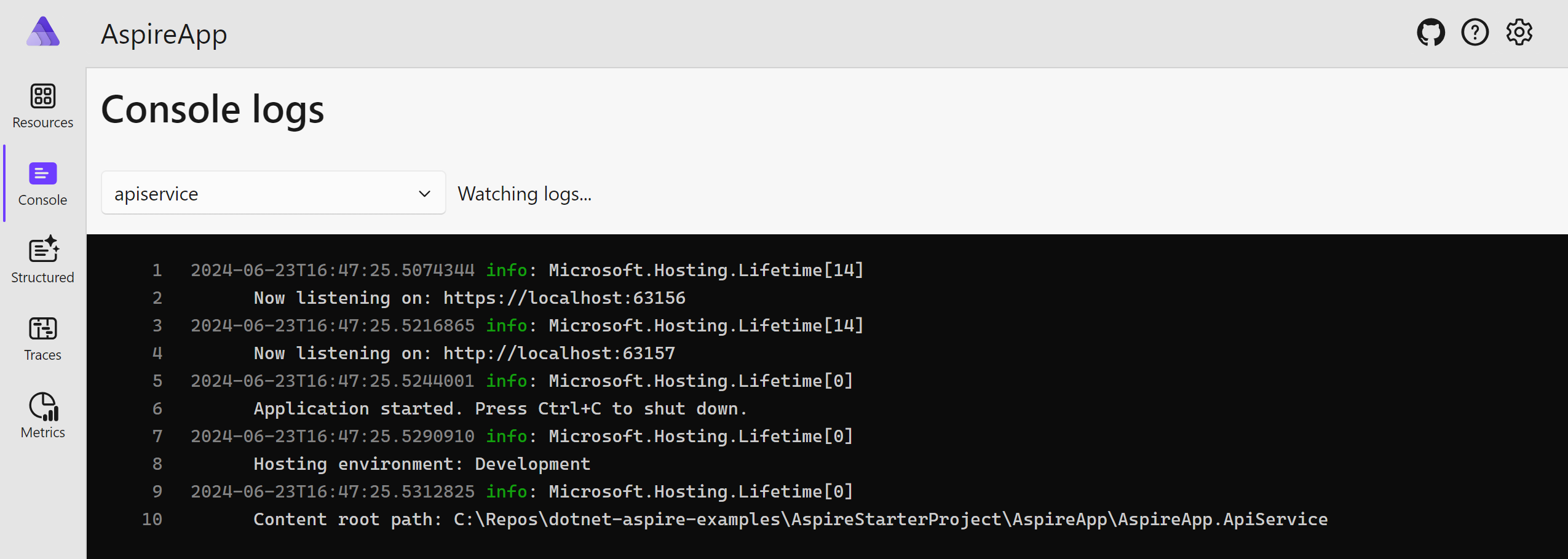The width and height of the screenshot is (1568, 559).
Task: Open the dashboard settings gear
Action: [1519, 32]
